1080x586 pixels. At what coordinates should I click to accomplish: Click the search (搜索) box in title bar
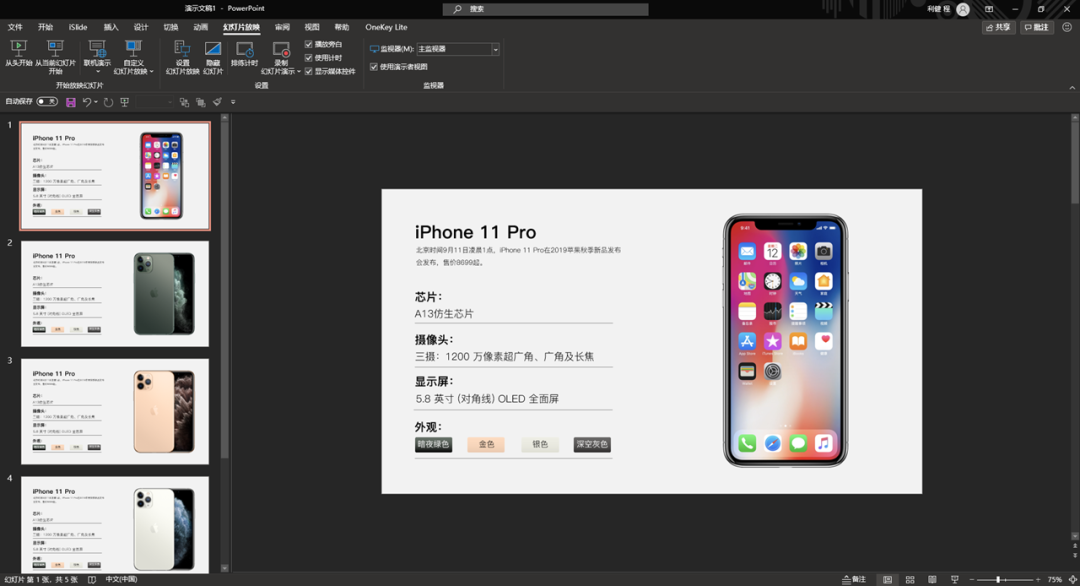point(546,9)
